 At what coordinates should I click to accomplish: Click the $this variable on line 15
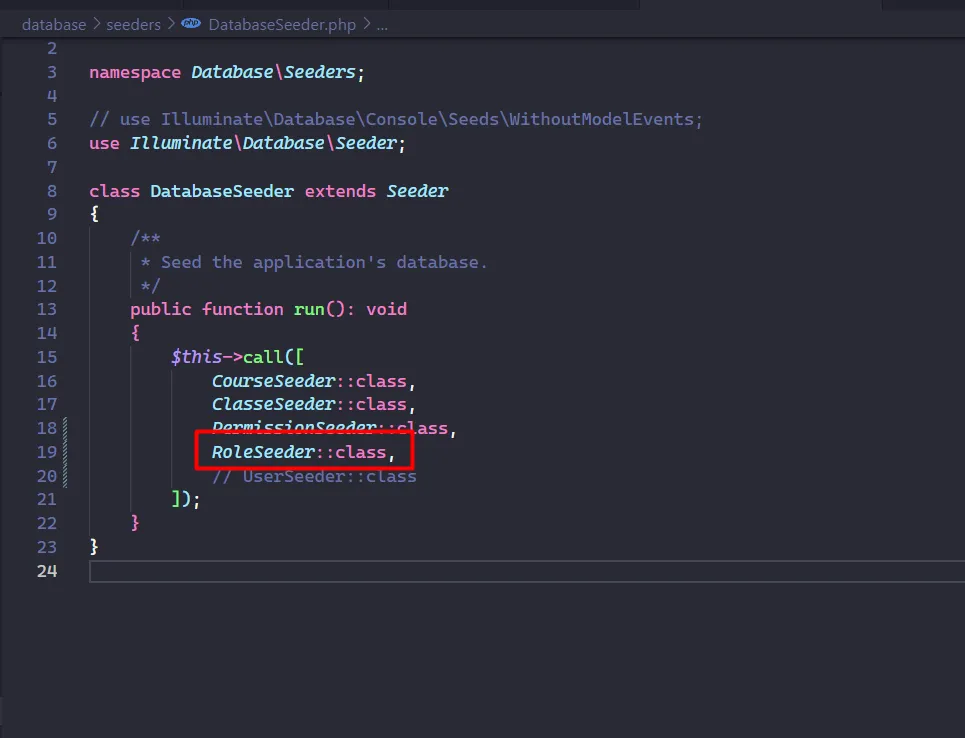pyautogui.click(x=196, y=357)
